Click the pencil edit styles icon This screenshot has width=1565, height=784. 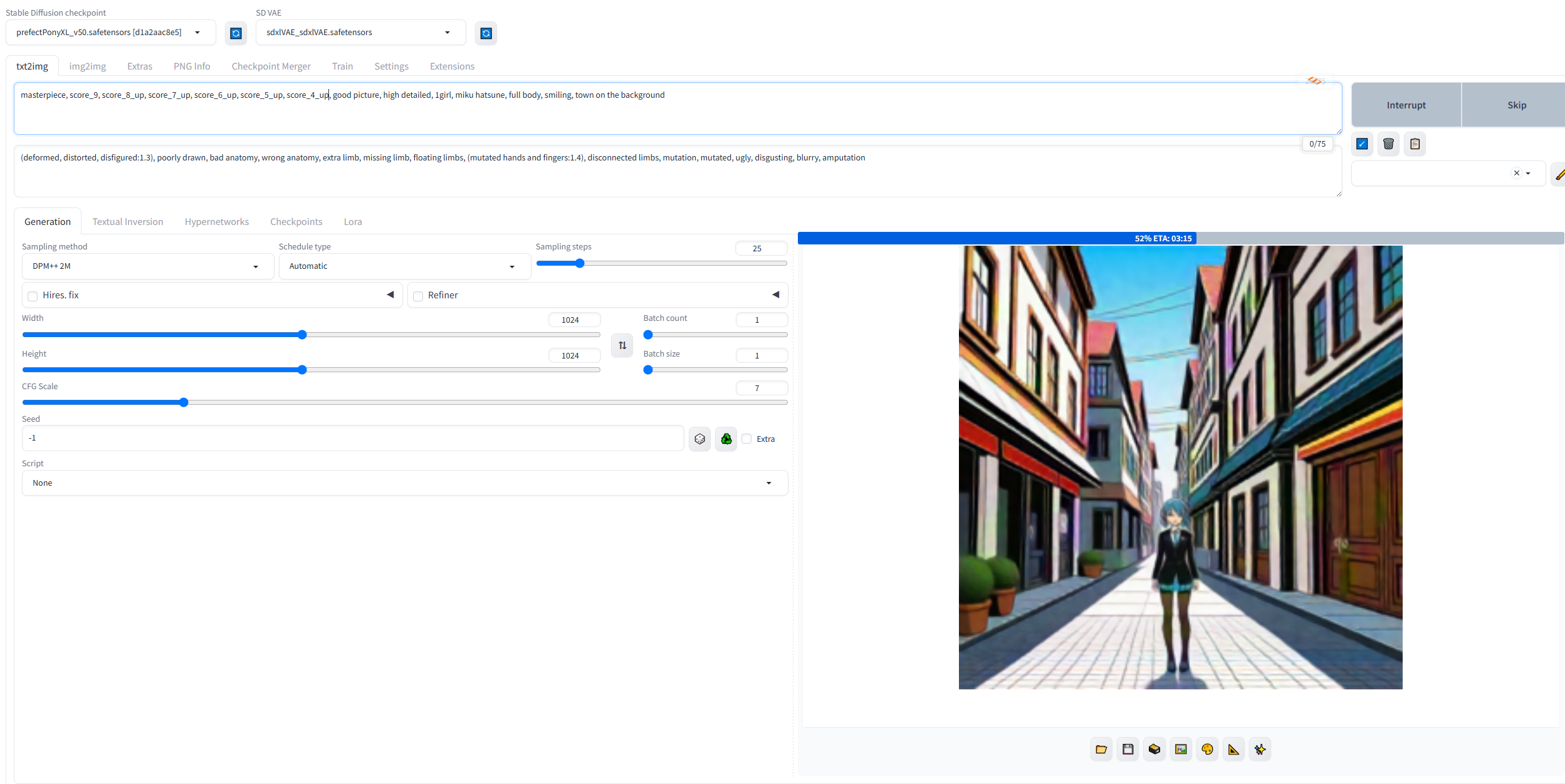(1559, 174)
